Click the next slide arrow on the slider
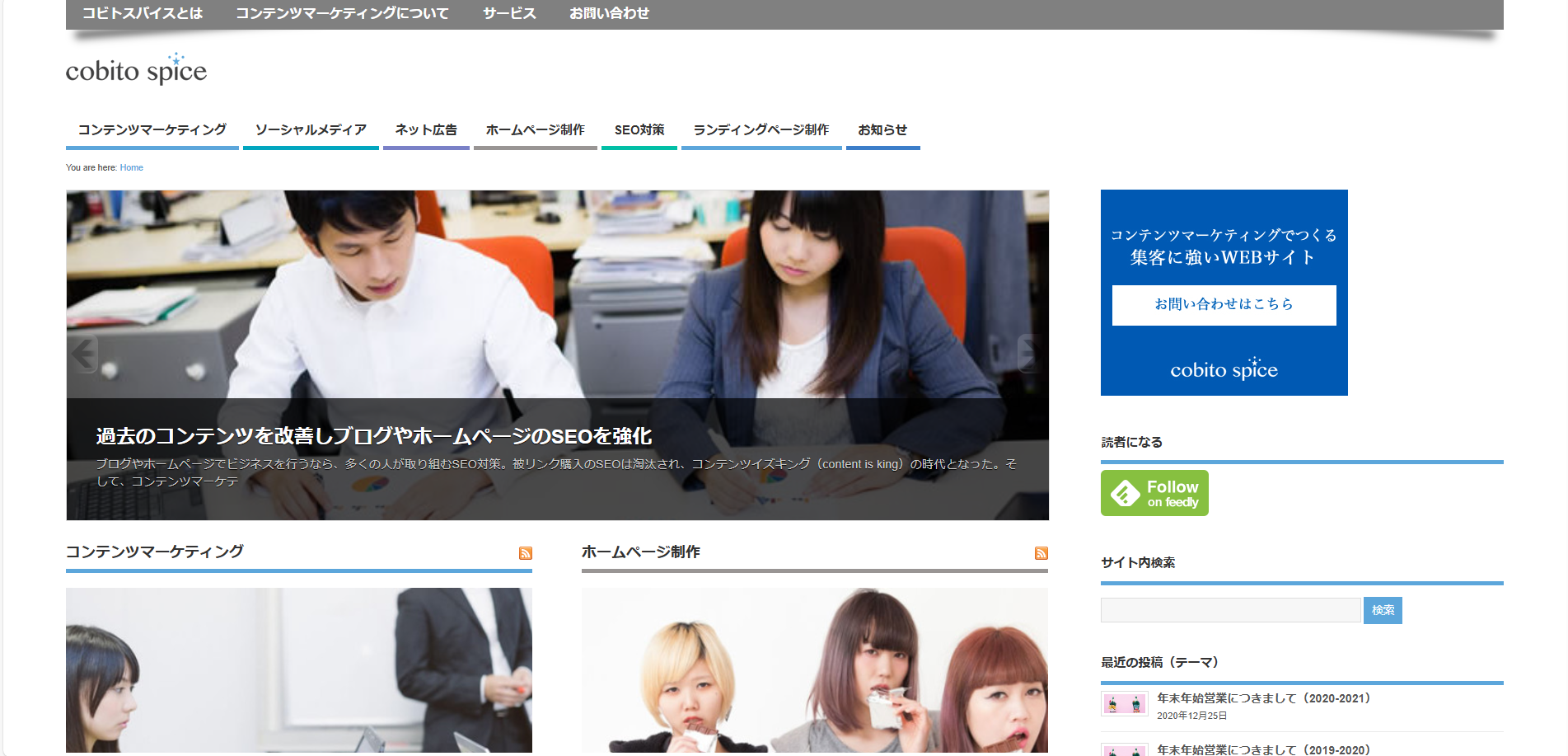This screenshot has width=1568, height=756. click(x=1032, y=354)
